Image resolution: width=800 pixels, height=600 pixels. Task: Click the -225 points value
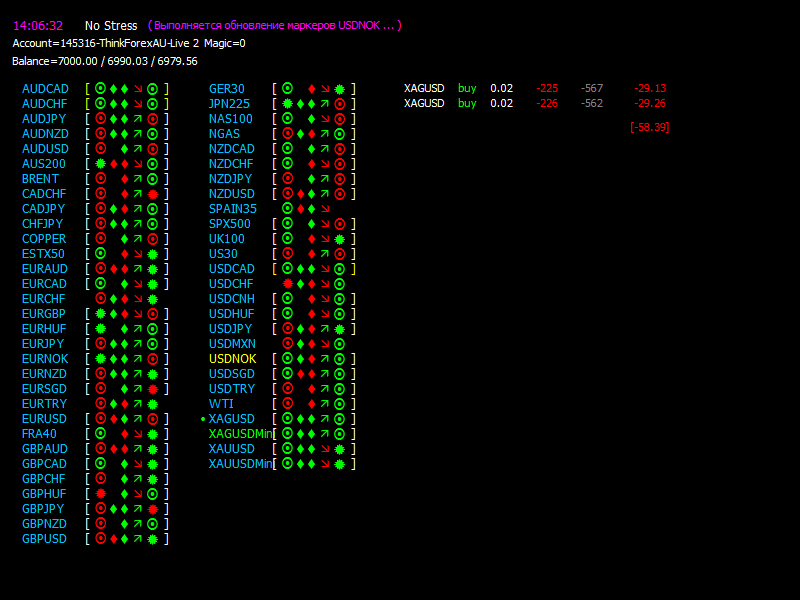pos(547,88)
